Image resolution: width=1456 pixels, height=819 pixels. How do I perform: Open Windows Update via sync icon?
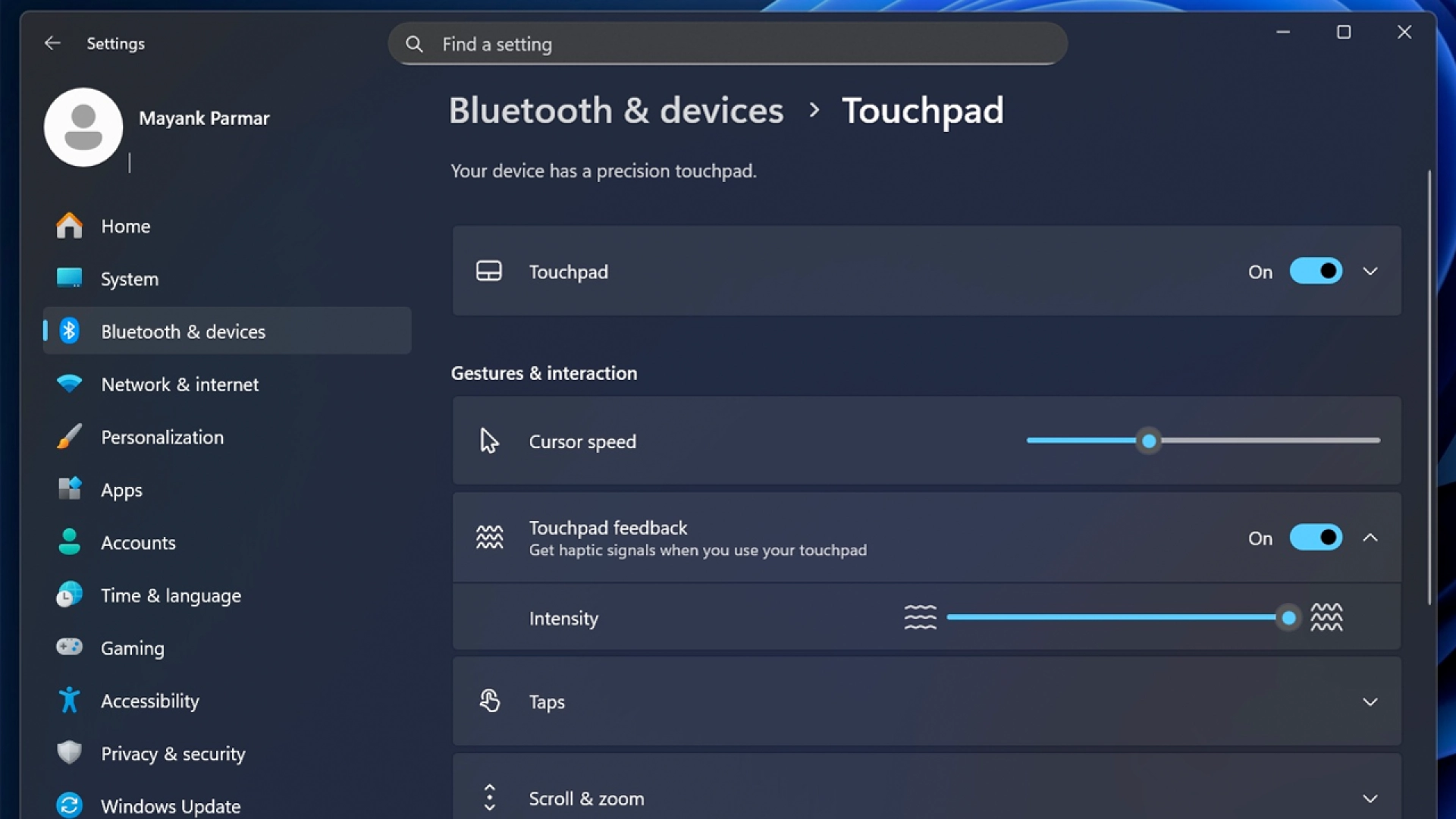tap(69, 805)
